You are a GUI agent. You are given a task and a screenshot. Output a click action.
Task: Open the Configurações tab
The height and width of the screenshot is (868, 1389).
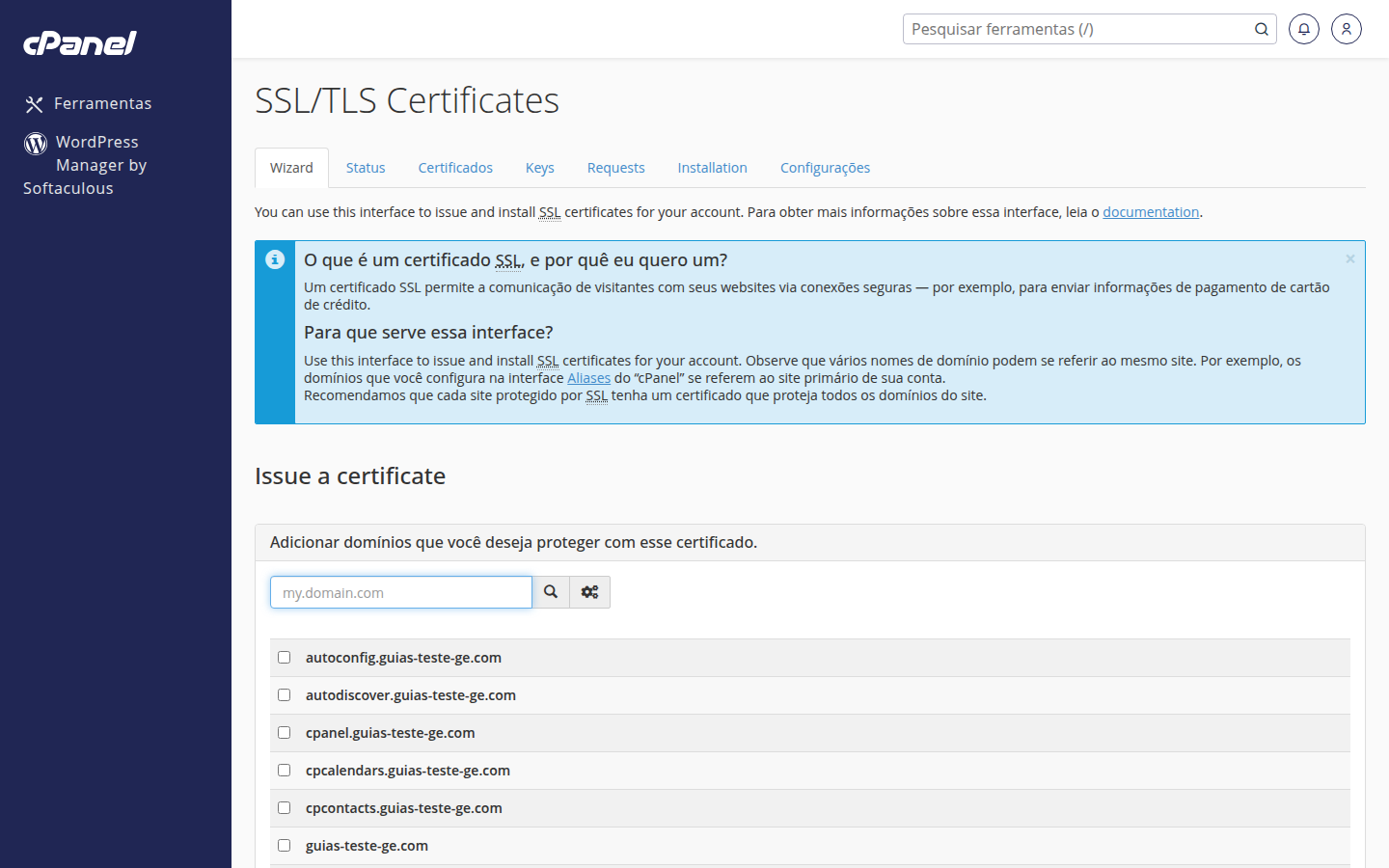click(826, 168)
